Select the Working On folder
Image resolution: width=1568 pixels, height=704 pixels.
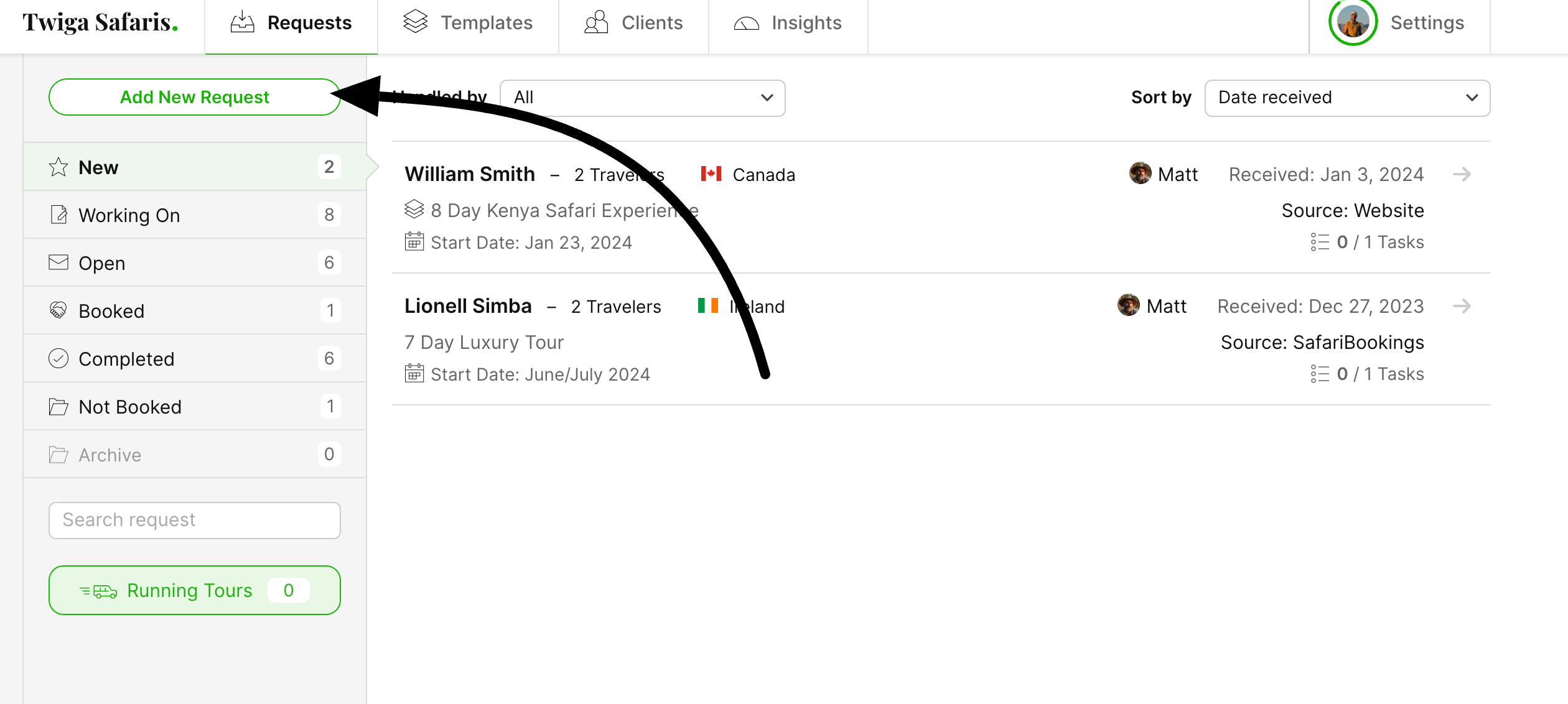click(x=195, y=215)
